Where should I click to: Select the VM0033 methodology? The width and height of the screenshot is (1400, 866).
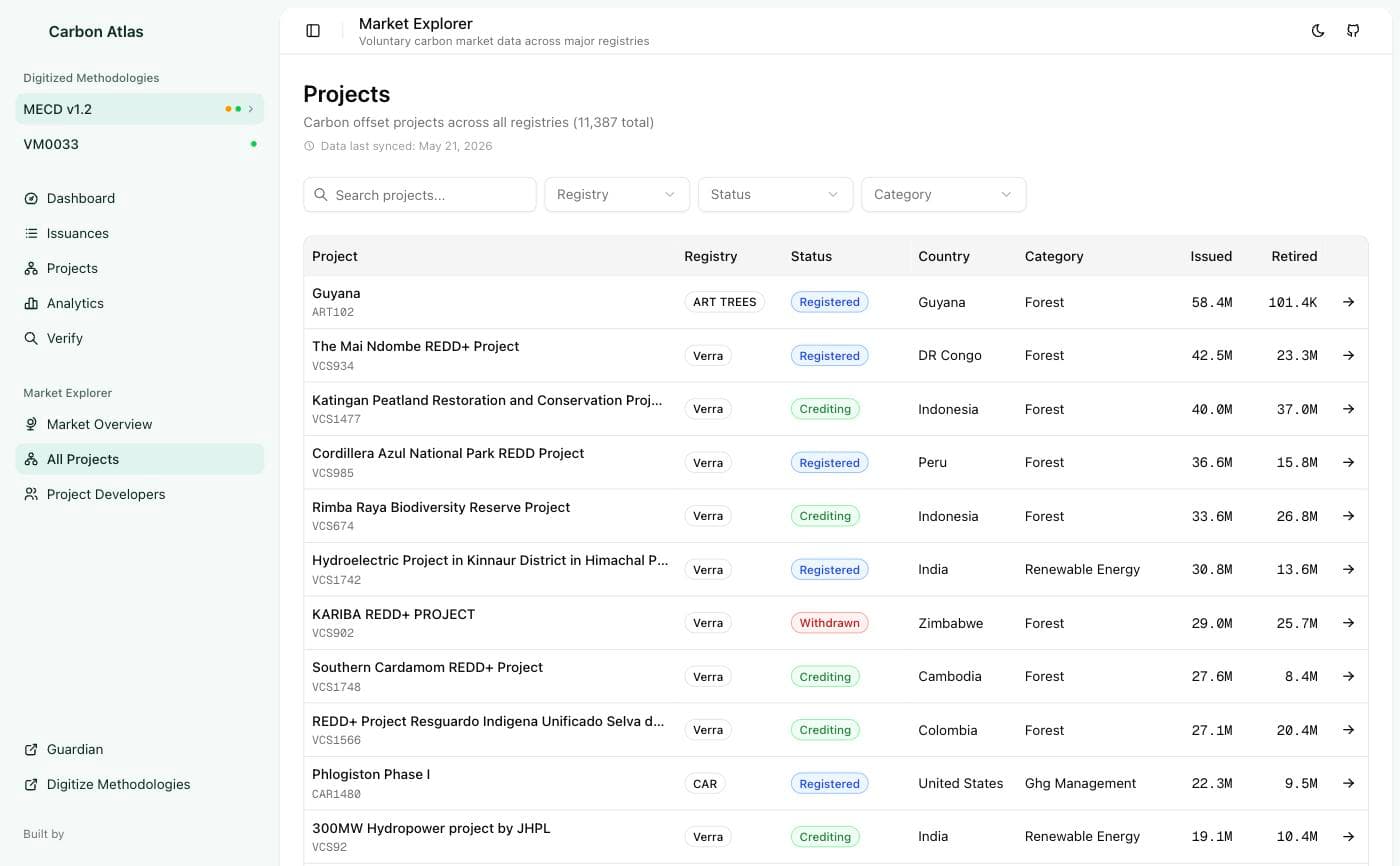(x=140, y=144)
